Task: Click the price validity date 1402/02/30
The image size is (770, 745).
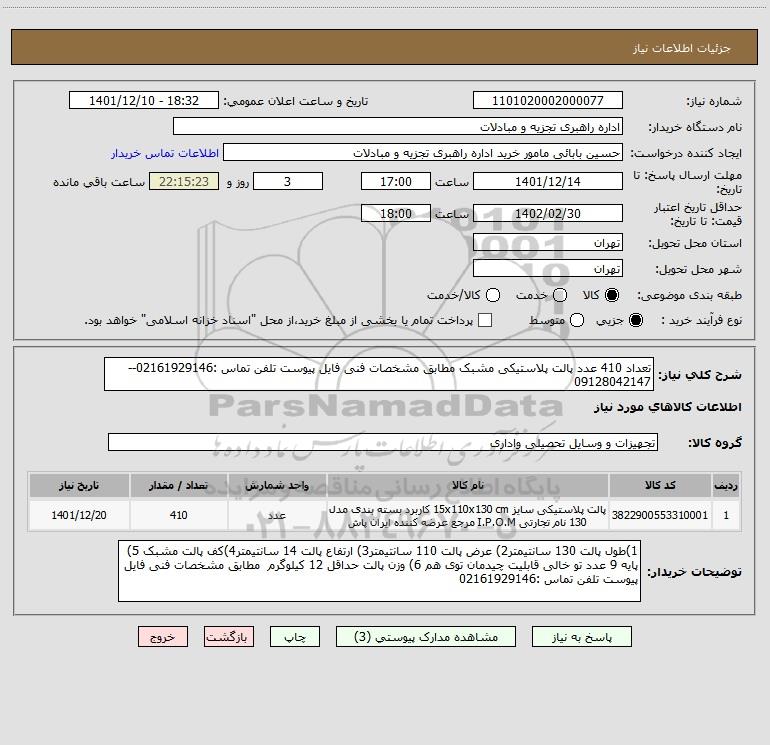Action: tap(548, 214)
